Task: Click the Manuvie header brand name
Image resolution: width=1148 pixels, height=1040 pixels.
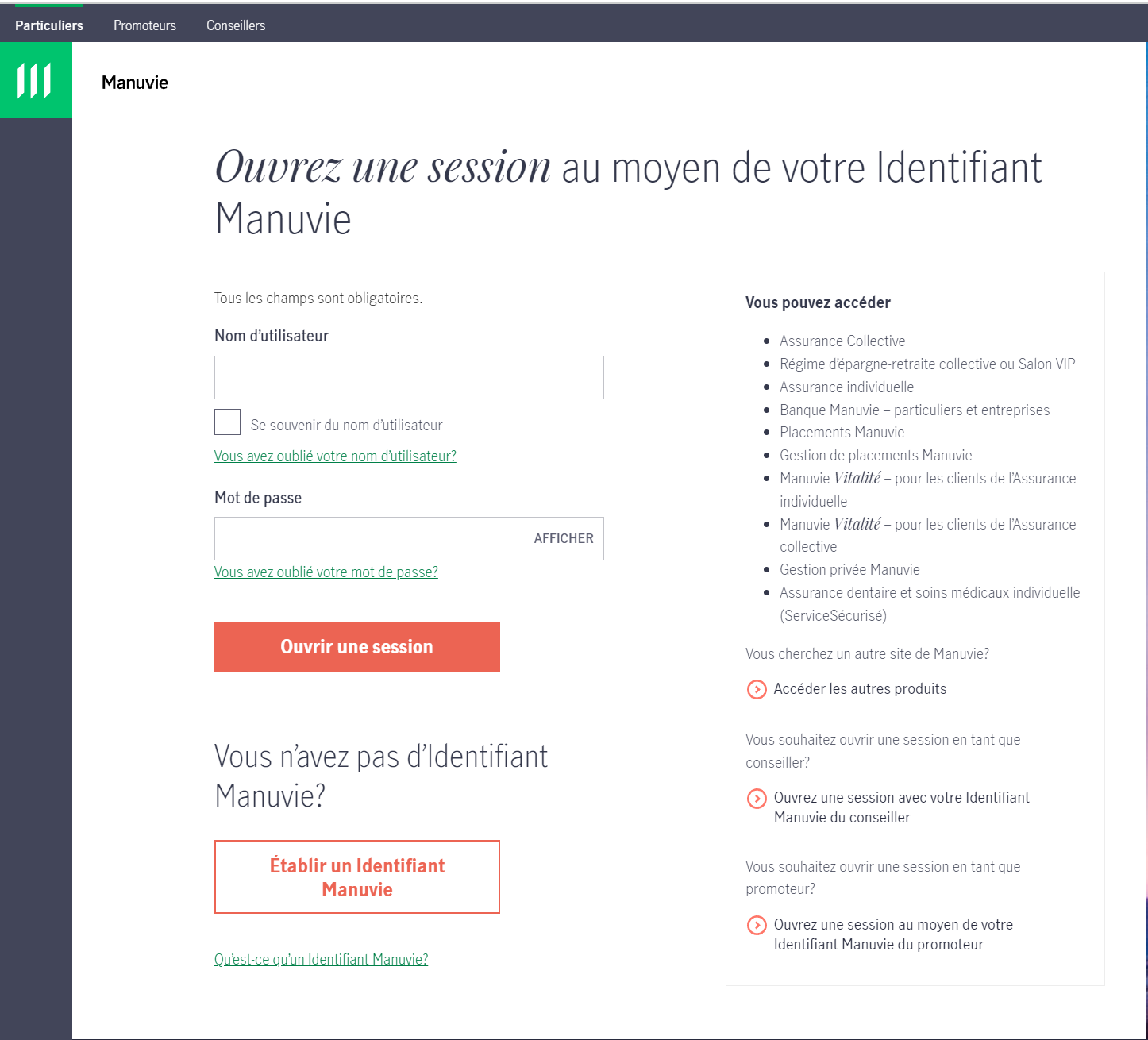Action: [x=135, y=83]
